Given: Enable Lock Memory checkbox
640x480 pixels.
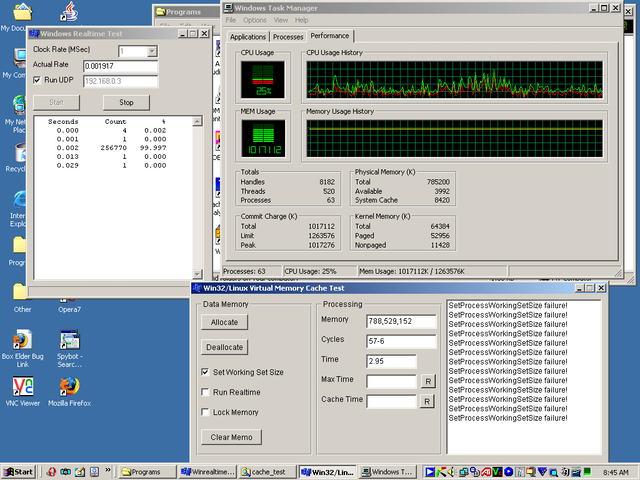Looking at the screenshot, I should (205, 412).
